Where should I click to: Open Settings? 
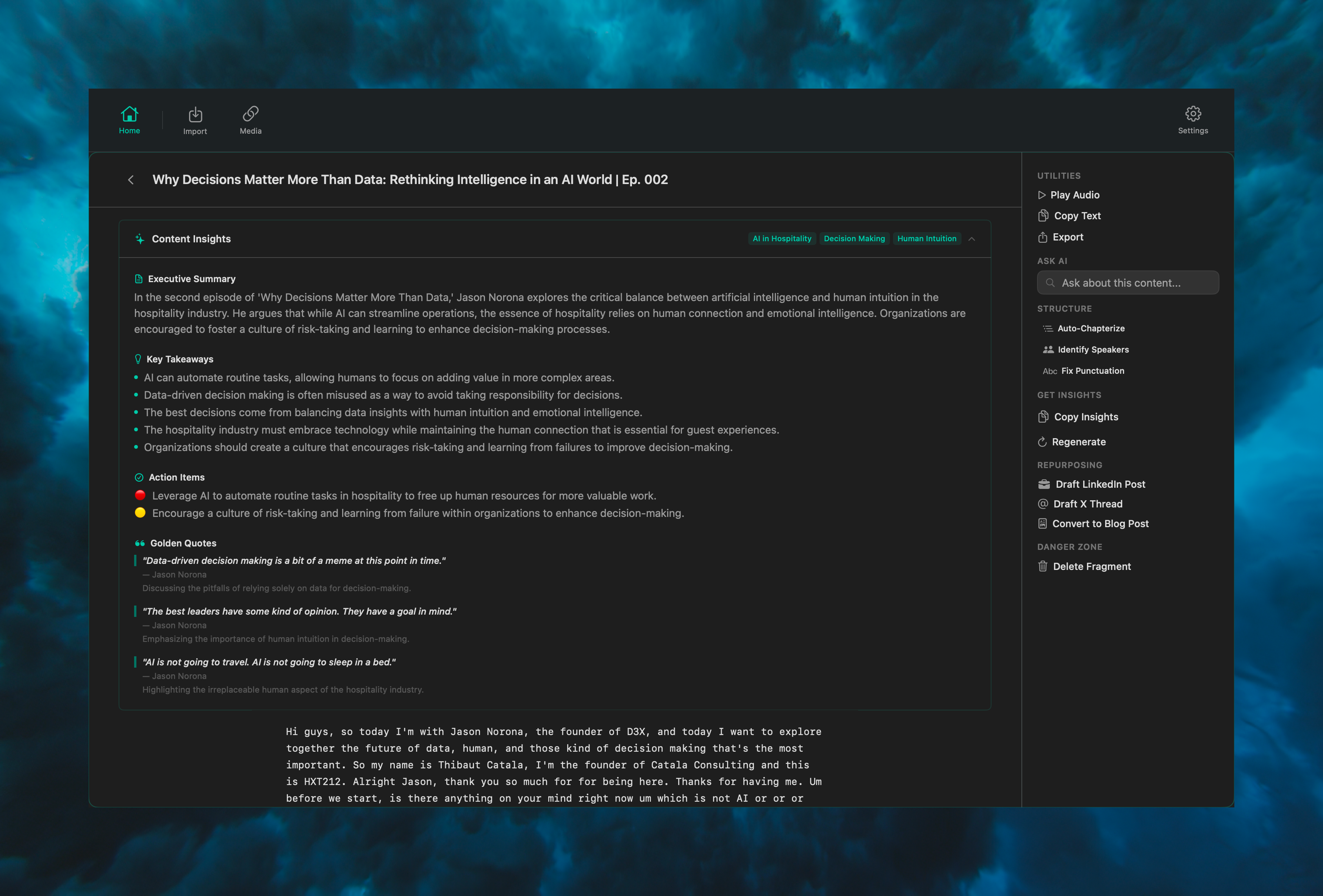[x=1193, y=119]
